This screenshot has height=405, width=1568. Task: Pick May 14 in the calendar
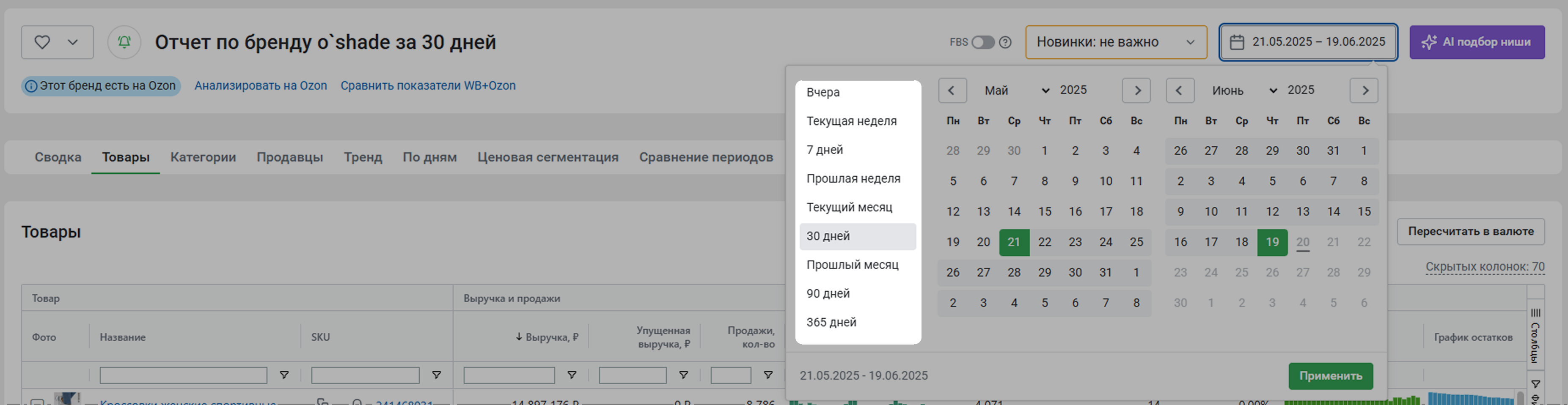[1014, 212]
